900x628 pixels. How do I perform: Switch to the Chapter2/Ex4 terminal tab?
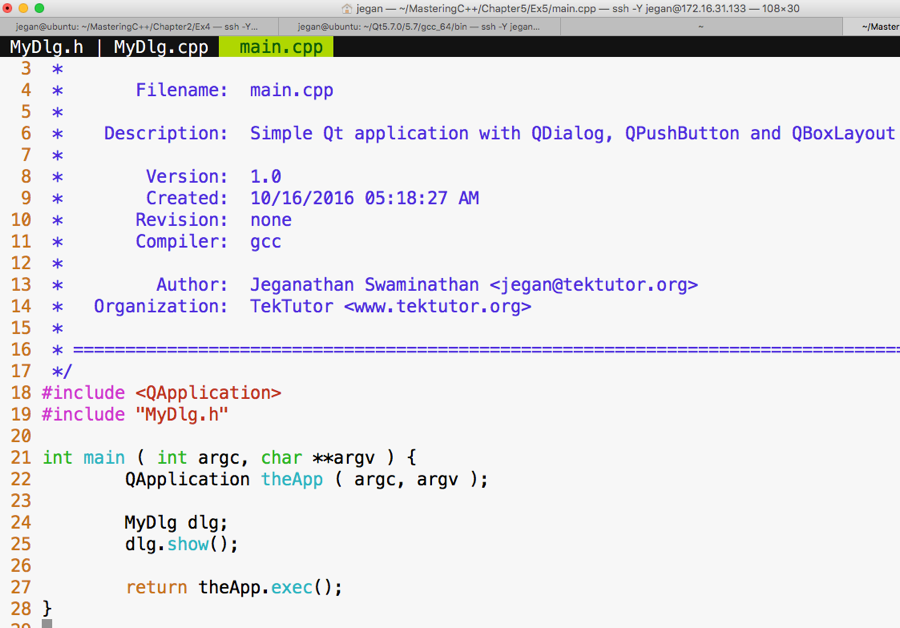click(x=139, y=27)
